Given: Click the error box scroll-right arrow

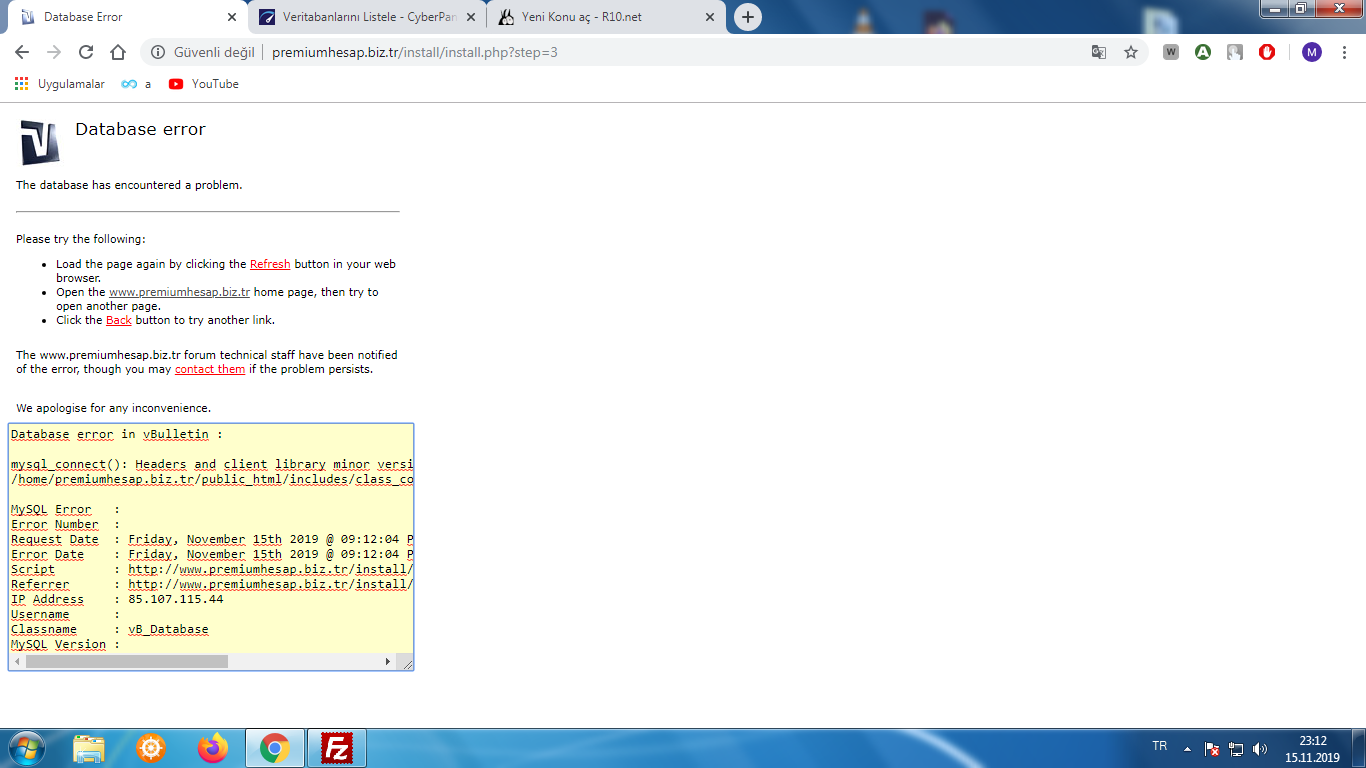Looking at the screenshot, I should coord(388,662).
